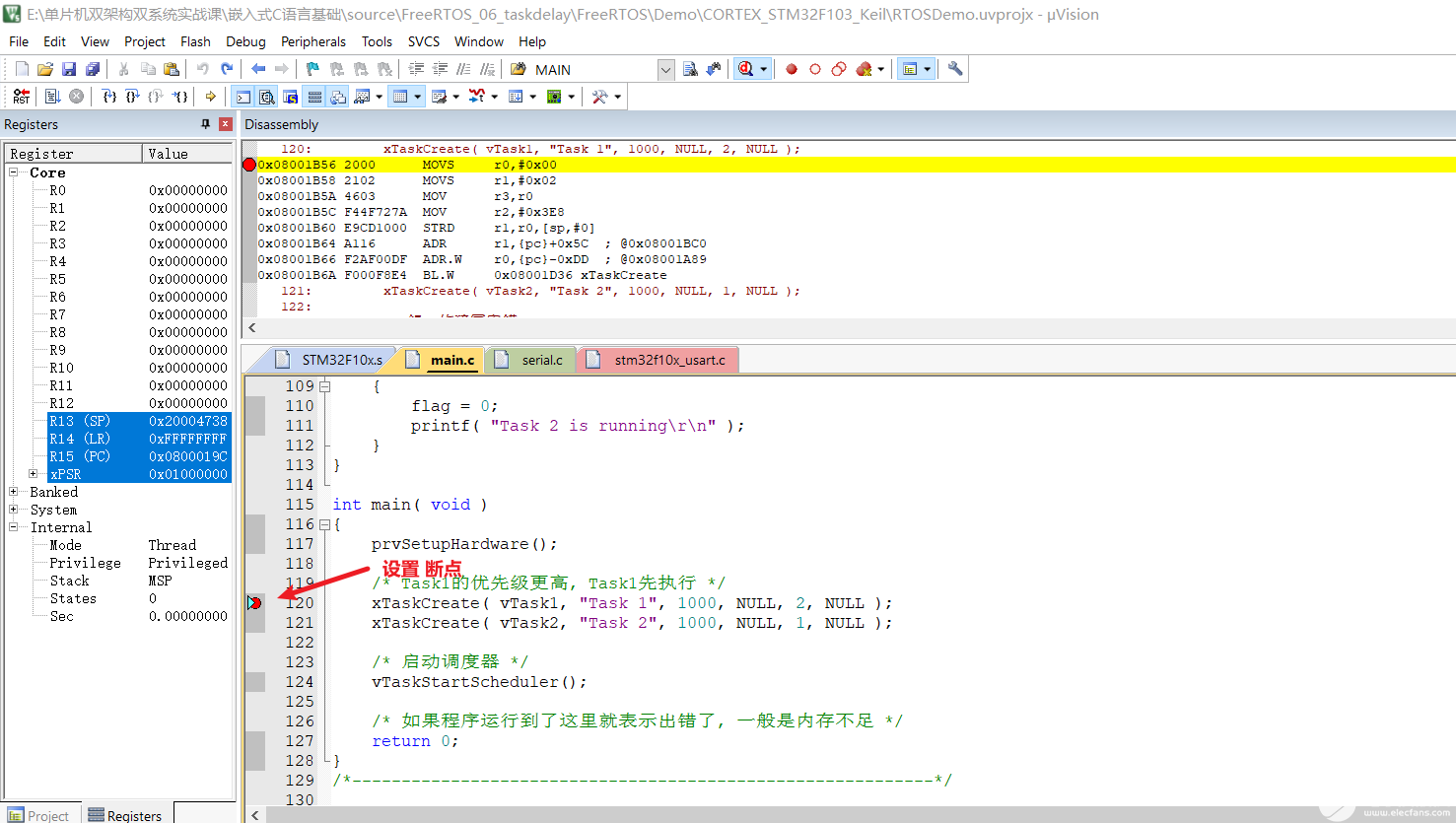Click the Insert/Remove Breakpoint red dot icon
1456x823 pixels.
tap(791, 69)
